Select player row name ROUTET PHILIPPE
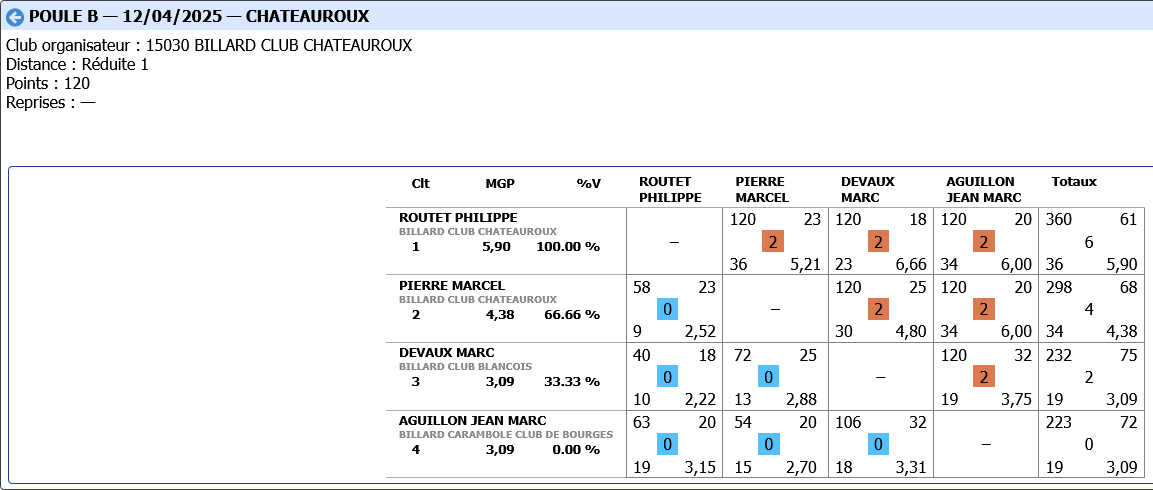 pyautogui.click(x=458, y=218)
